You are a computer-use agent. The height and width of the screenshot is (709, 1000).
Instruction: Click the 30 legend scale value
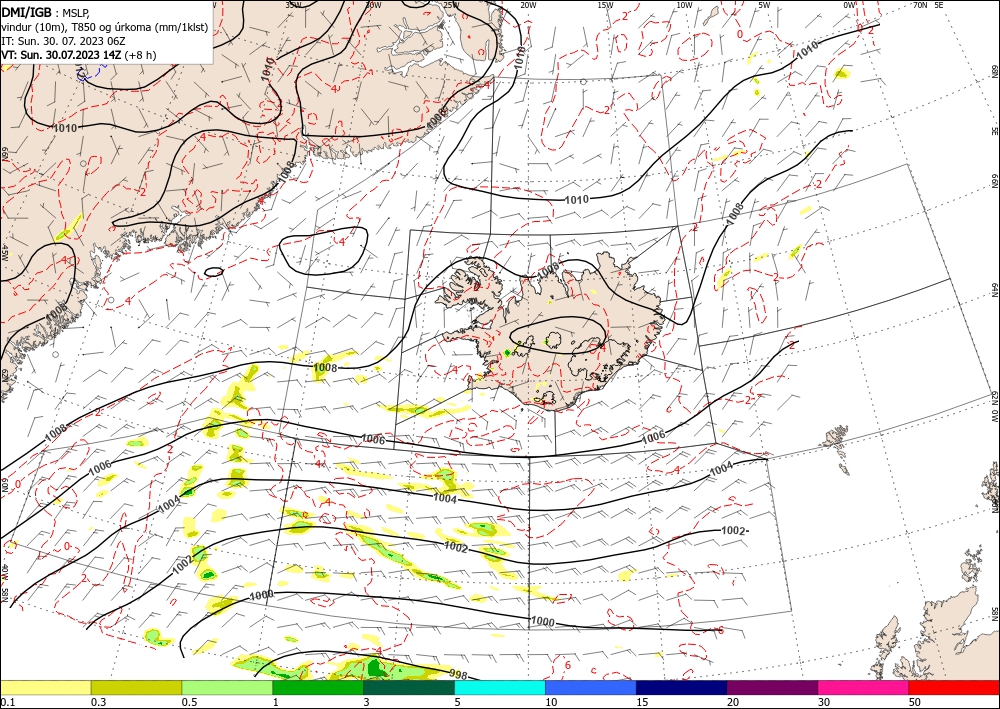coord(824,702)
